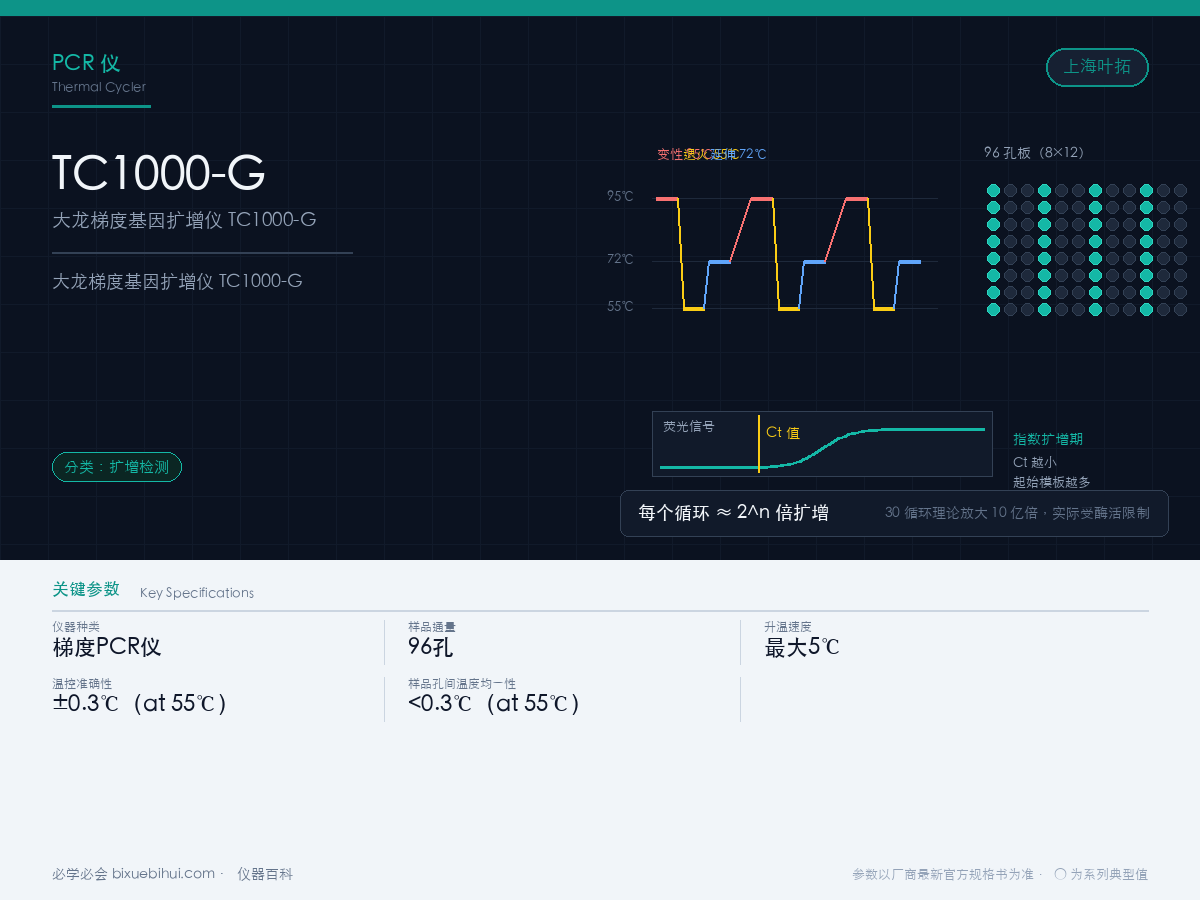
Task: Click the PCR 仪 header title
Action: coord(86,63)
